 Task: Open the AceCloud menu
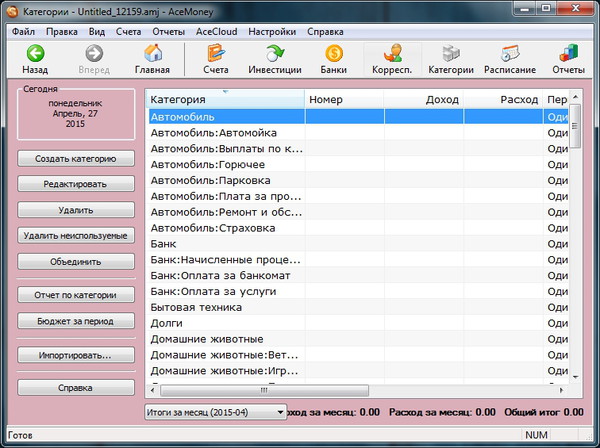[x=215, y=31]
